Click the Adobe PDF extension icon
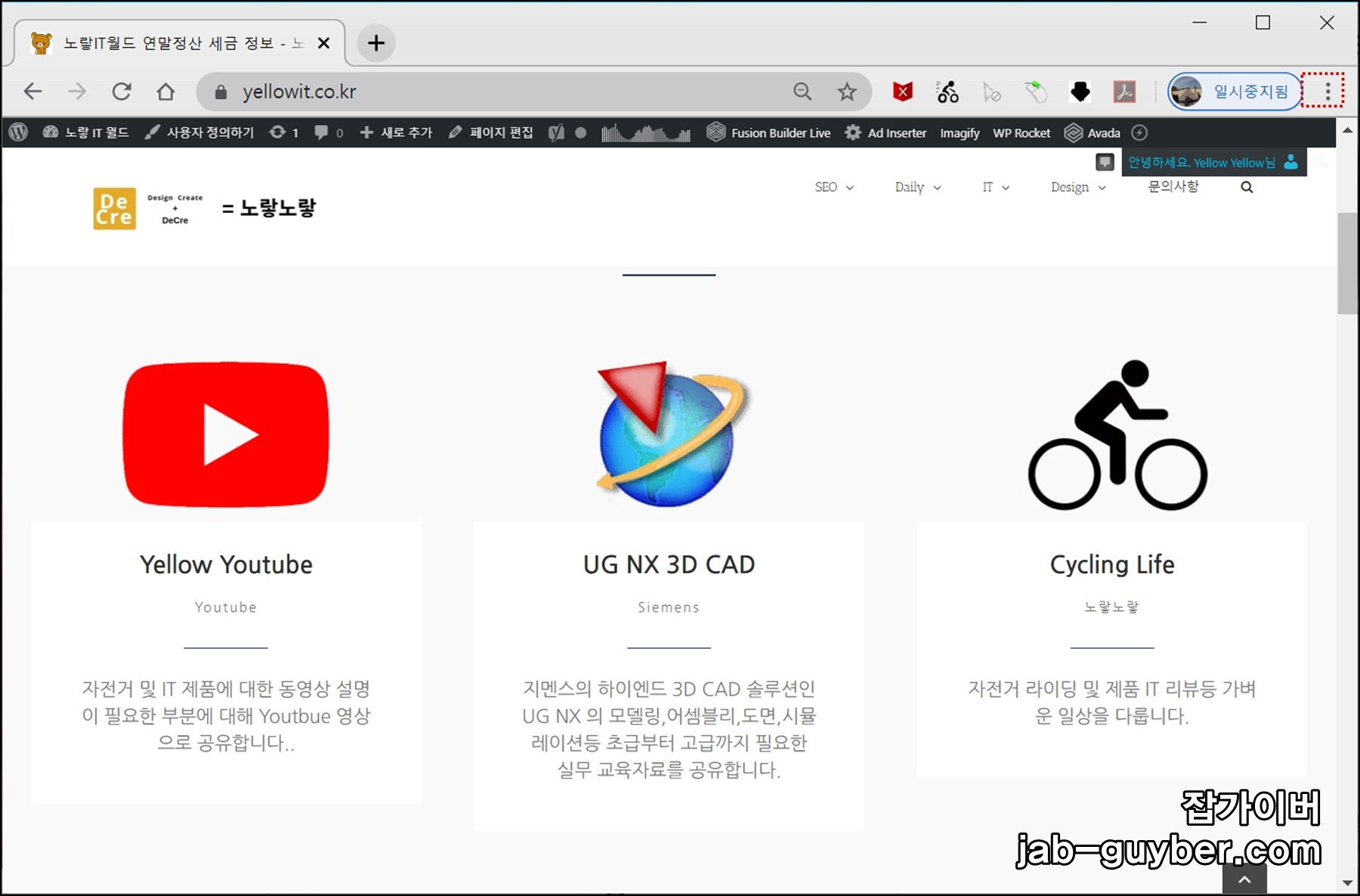This screenshot has width=1360, height=896. [x=1125, y=91]
